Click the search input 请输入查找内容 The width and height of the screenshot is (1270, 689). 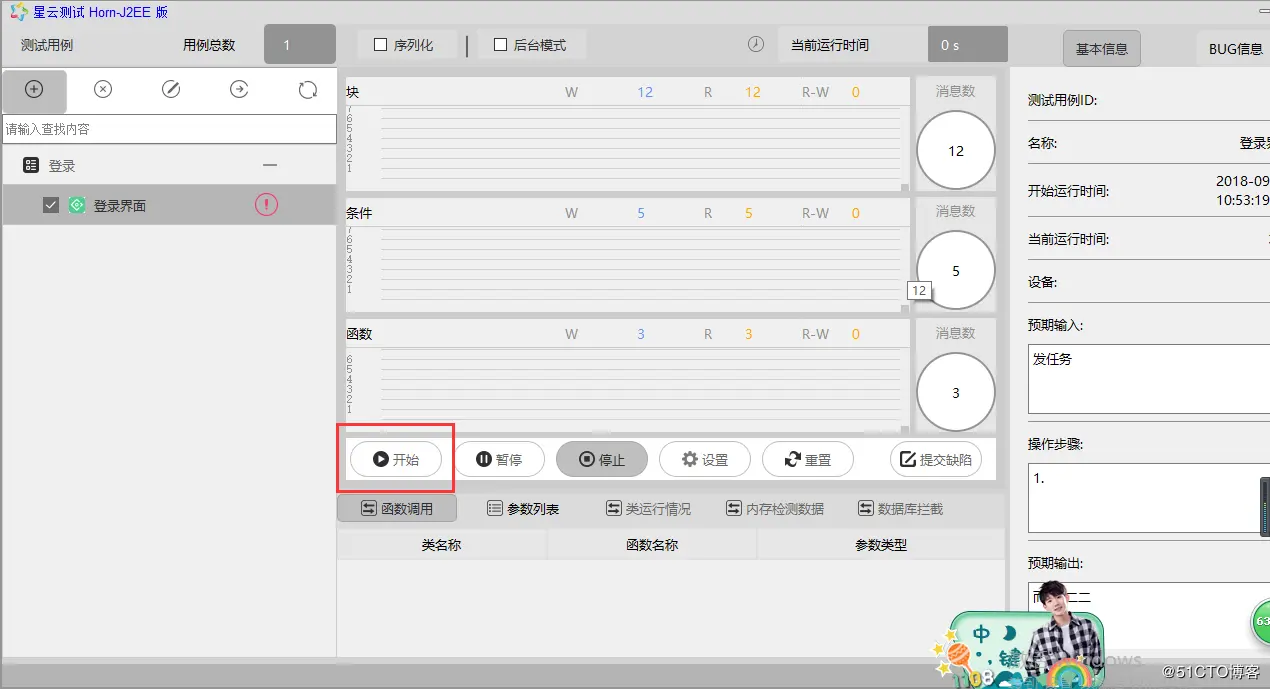170,129
